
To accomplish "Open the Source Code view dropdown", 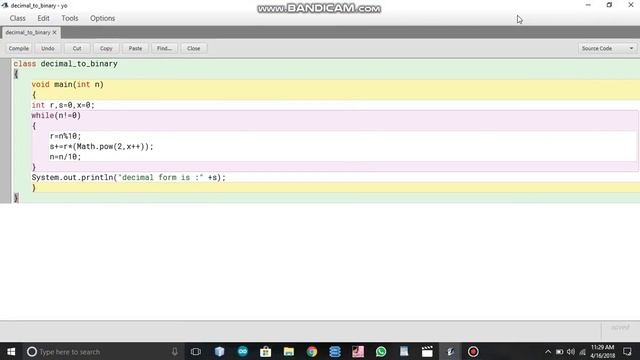I will pos(607,48).
